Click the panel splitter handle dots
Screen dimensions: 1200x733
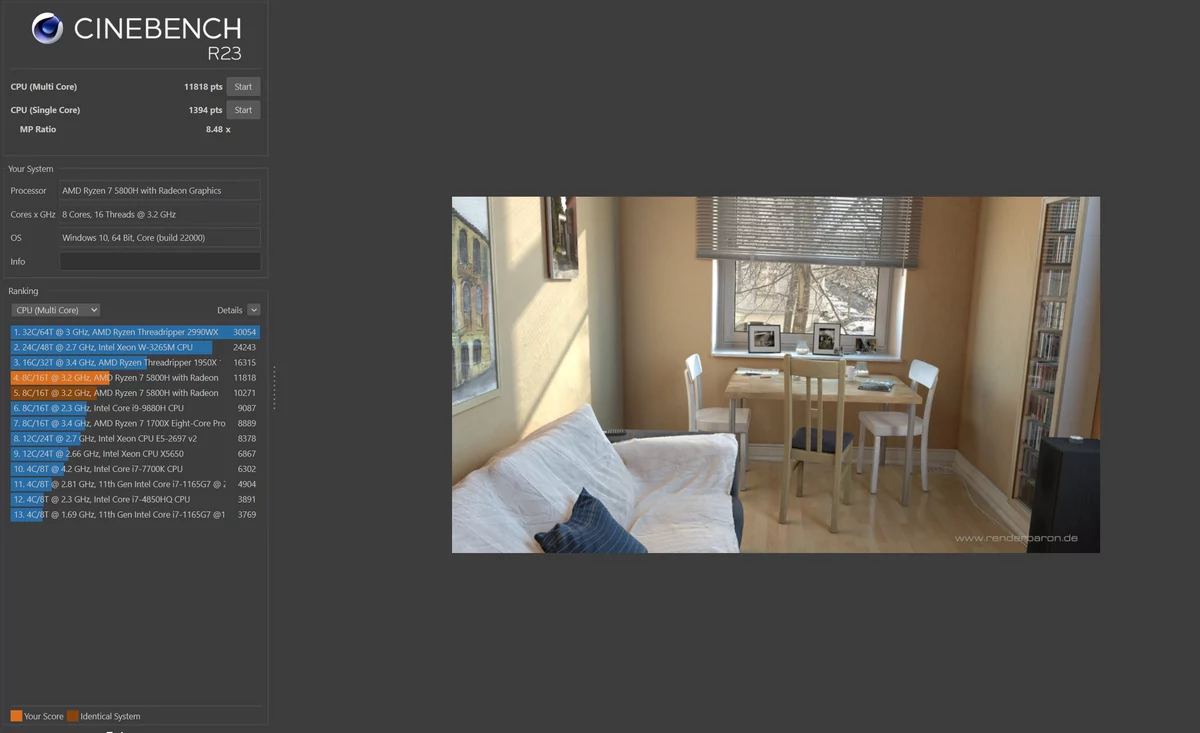coord(274,388)
